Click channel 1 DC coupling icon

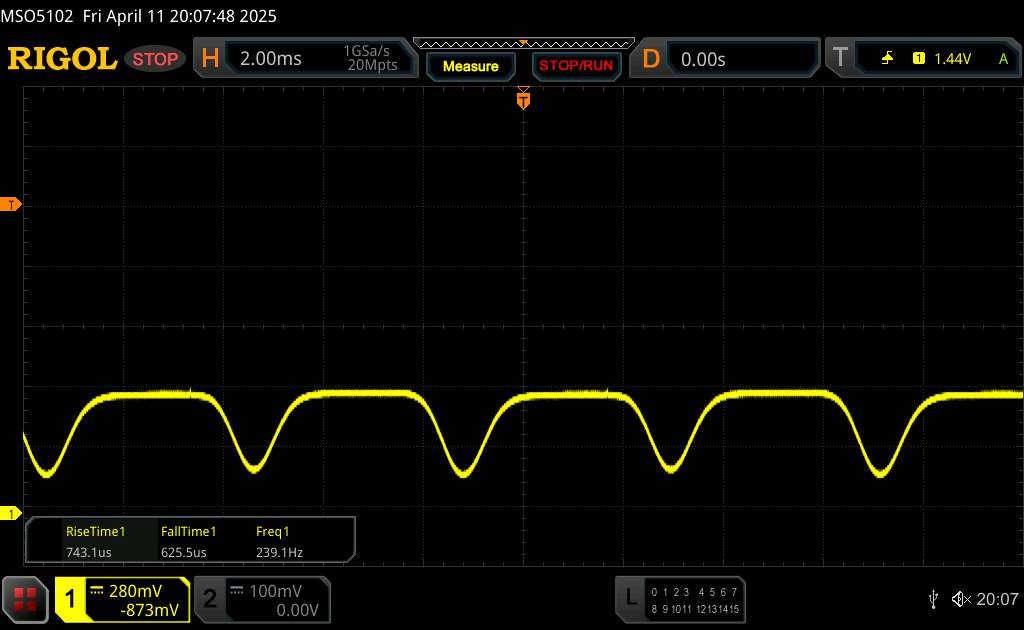(97, 590)
